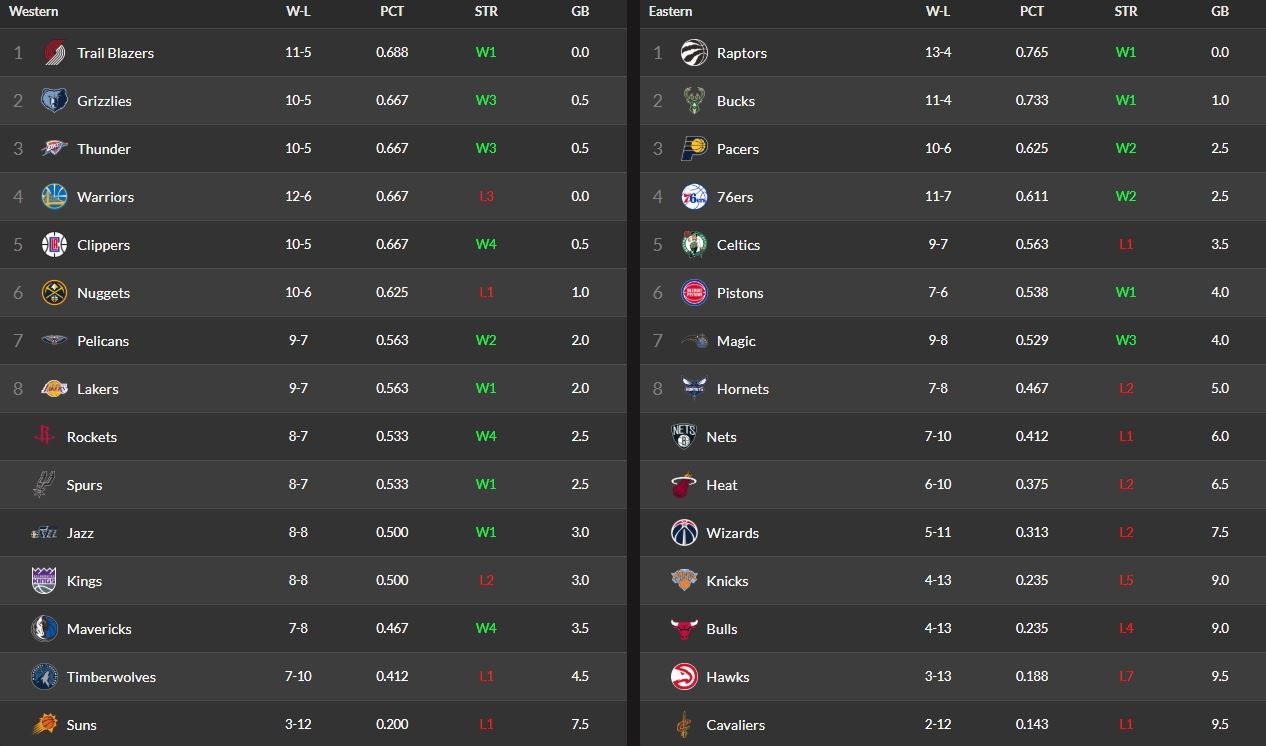The image size is (1266, 746).
Task: Open the Thunder team page
Action: pyautogui.click(x=104, y=149)
